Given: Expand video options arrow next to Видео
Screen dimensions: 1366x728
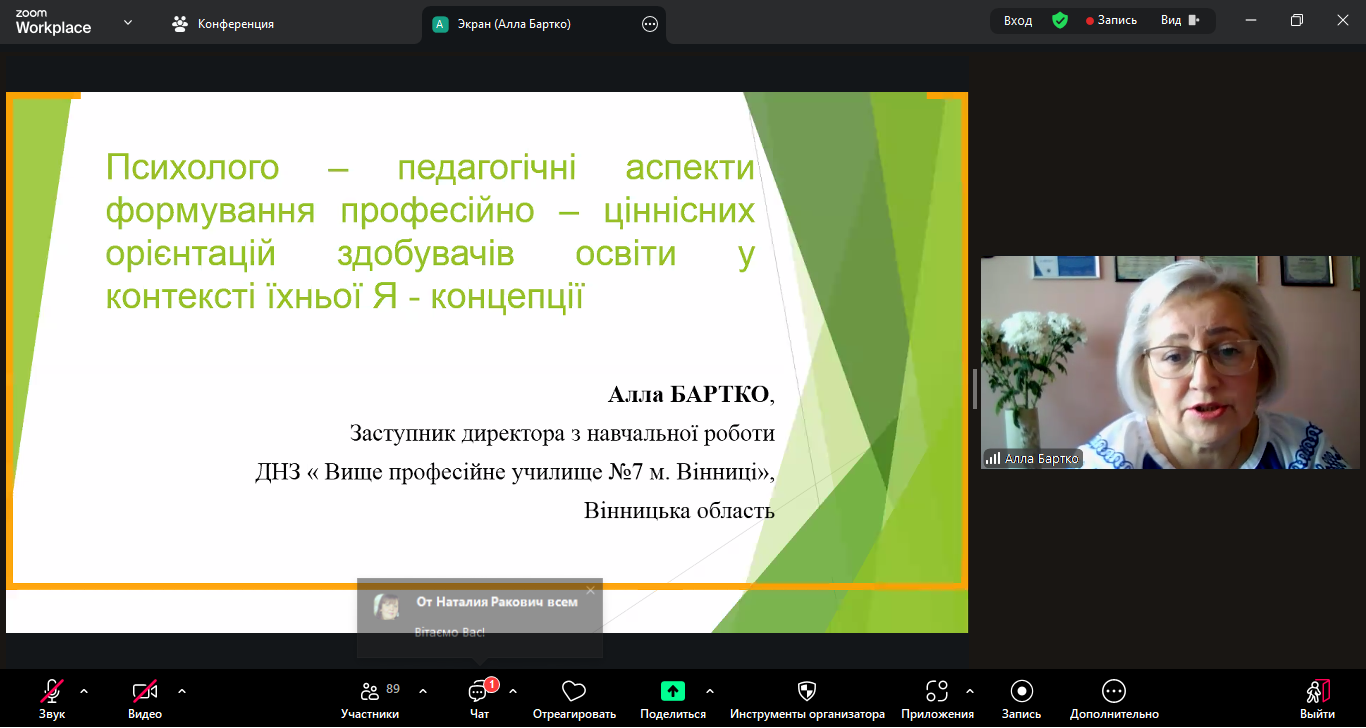Looking at the screenshot, I should [x=182, y=691].
